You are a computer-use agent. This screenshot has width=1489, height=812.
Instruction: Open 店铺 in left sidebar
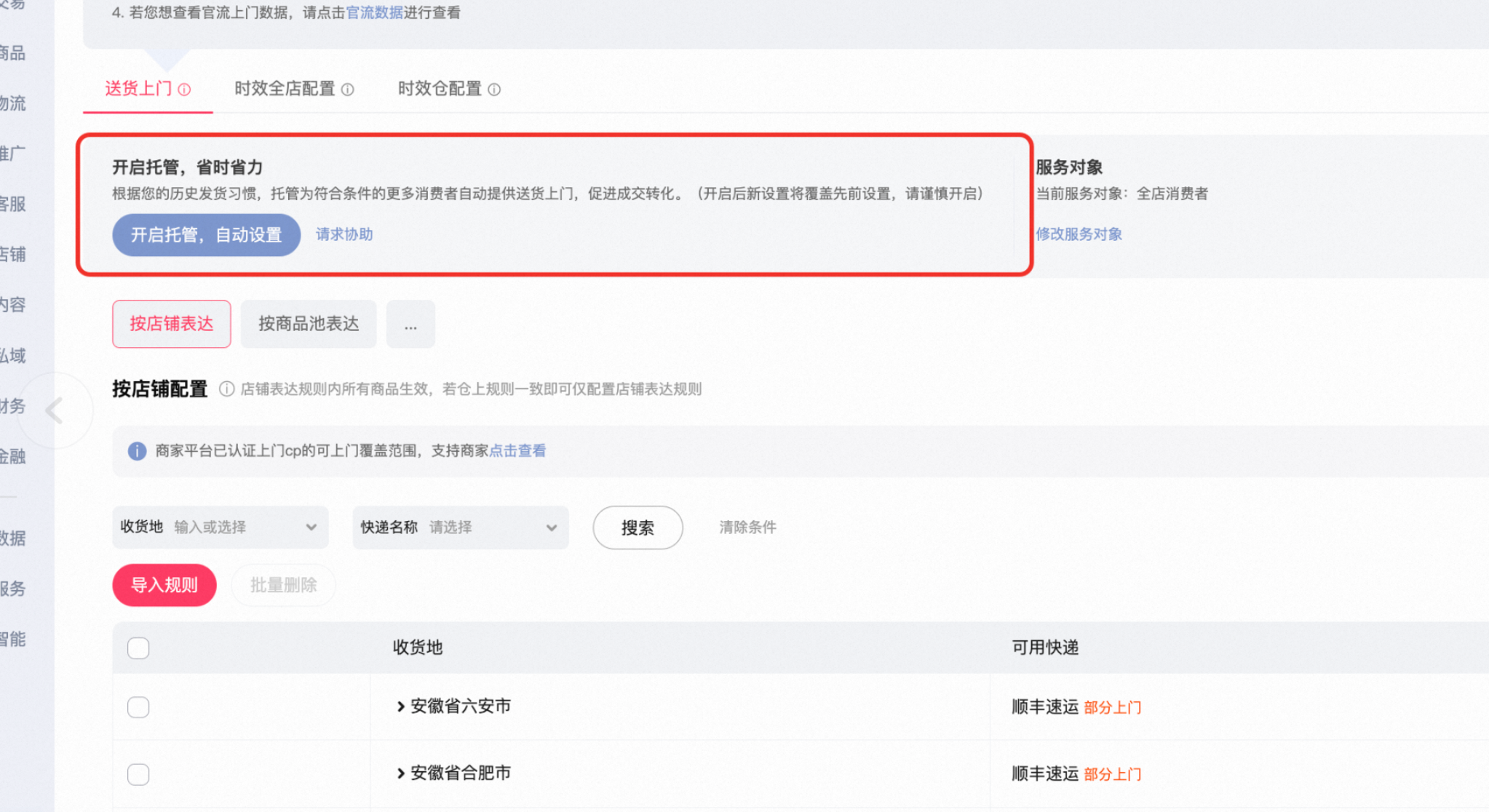tap(12, 254)
